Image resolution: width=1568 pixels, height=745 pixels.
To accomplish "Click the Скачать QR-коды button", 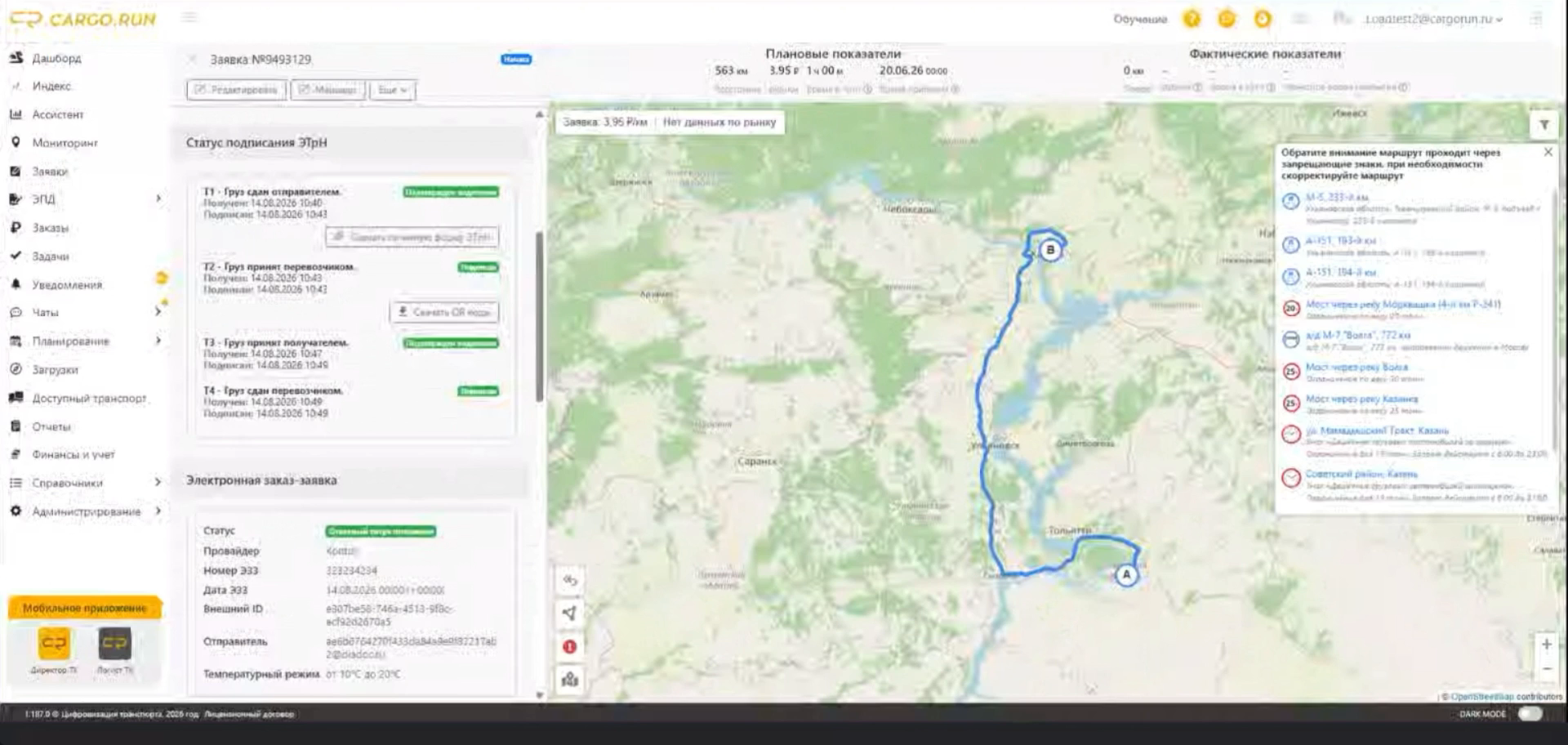I will pyautogui.click(x=444, y=312).
